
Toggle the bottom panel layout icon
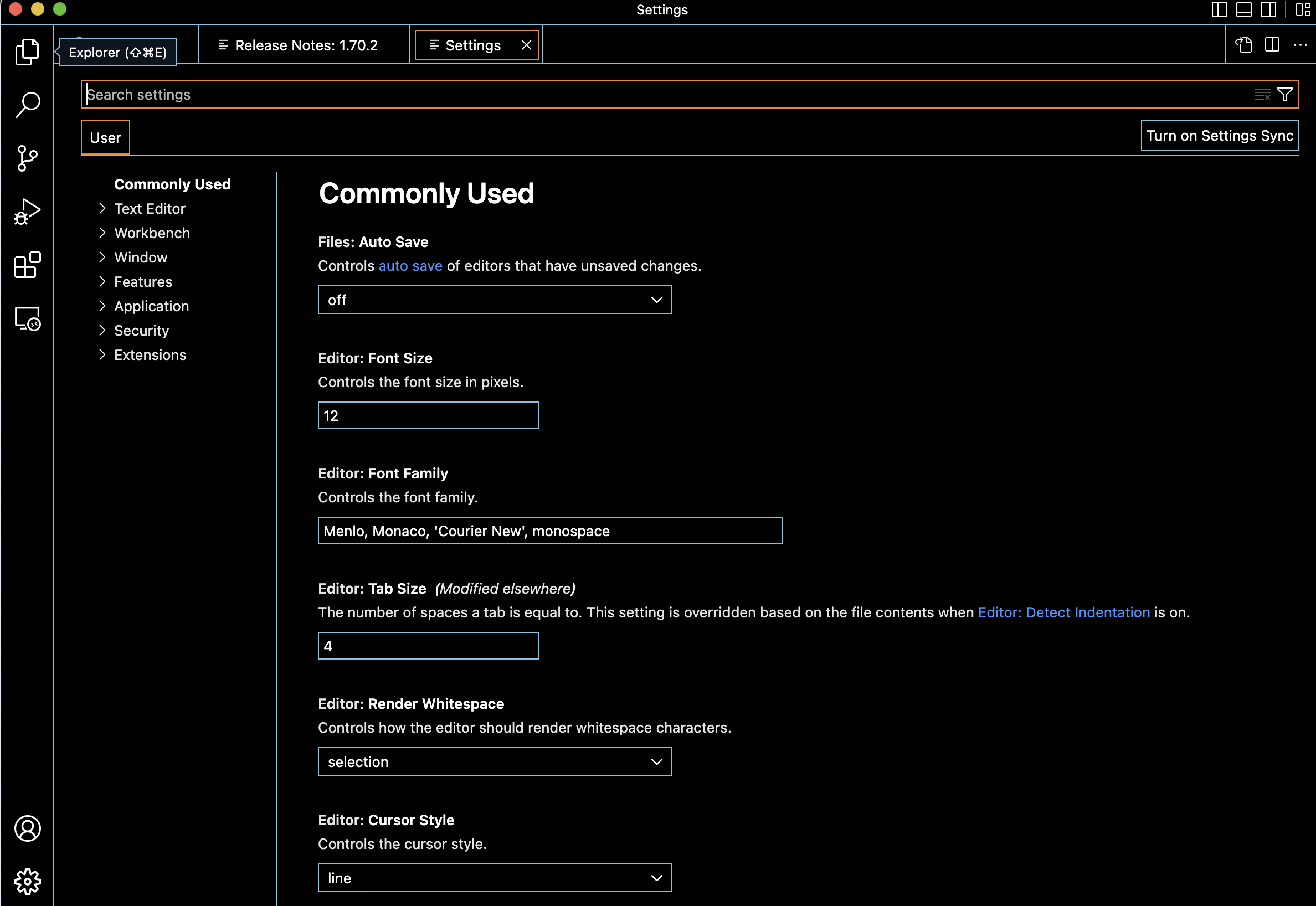[x=1243, y=9]
